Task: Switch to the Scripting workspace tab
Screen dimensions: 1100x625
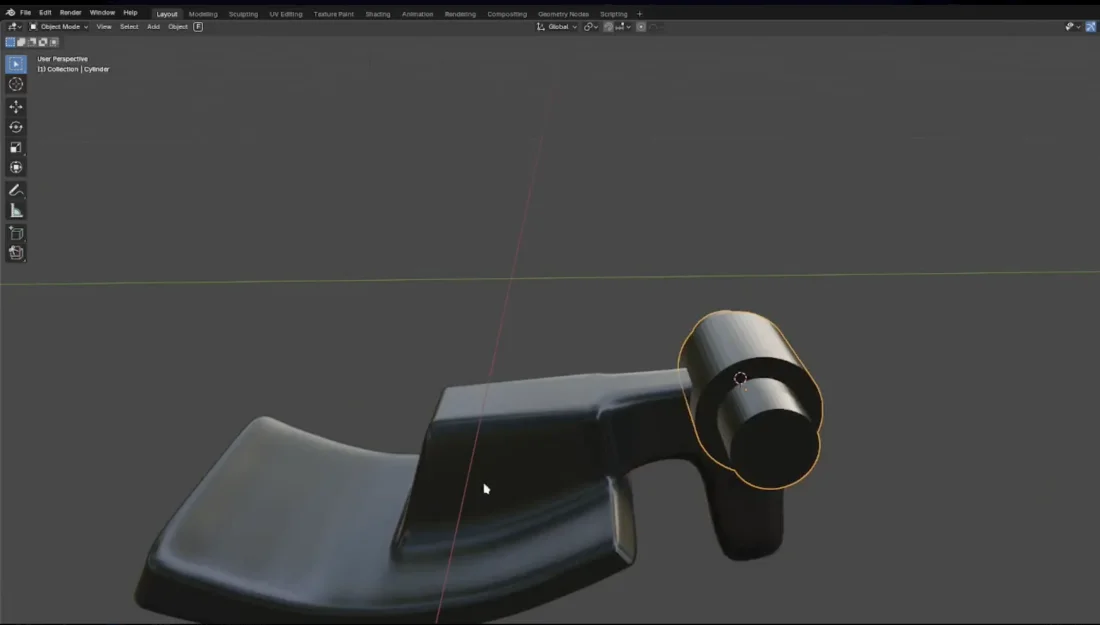Action: tap(614, 14)
